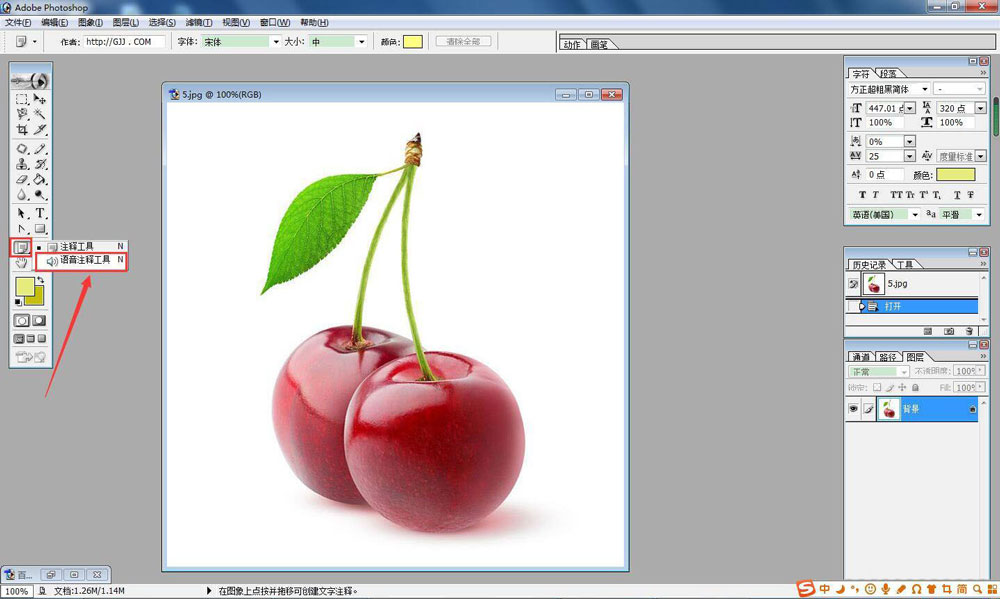Jump to ImageReady button in toolbox

(30, 357)
